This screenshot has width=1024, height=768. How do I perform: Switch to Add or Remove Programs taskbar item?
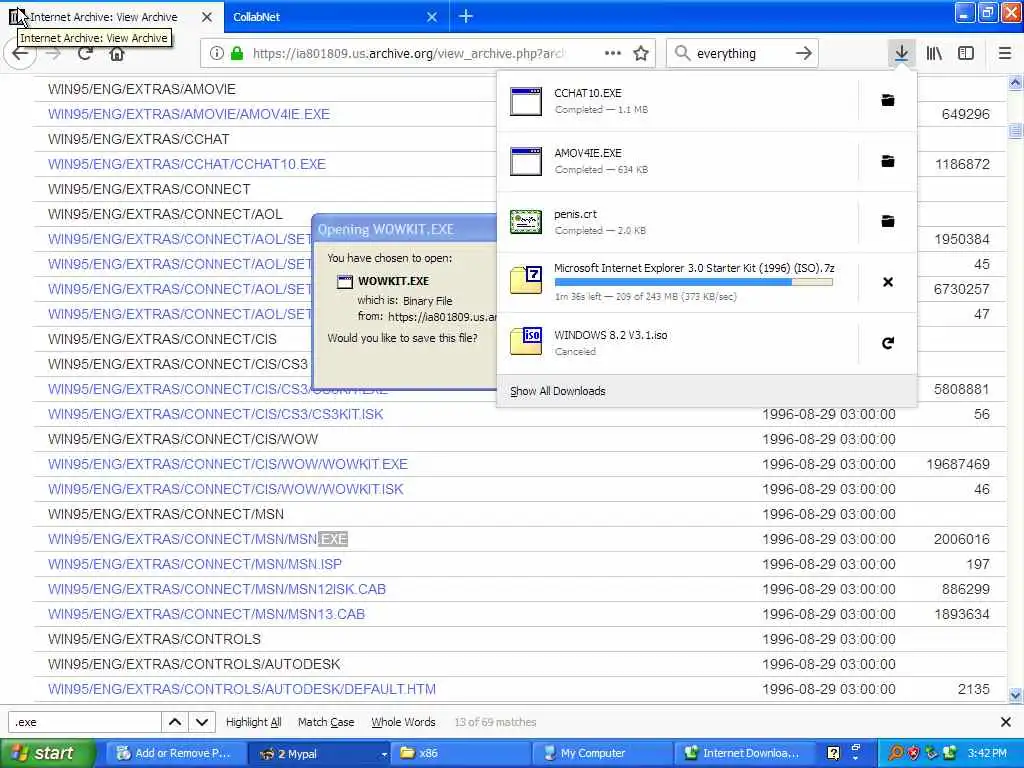(x=174, y=753)
